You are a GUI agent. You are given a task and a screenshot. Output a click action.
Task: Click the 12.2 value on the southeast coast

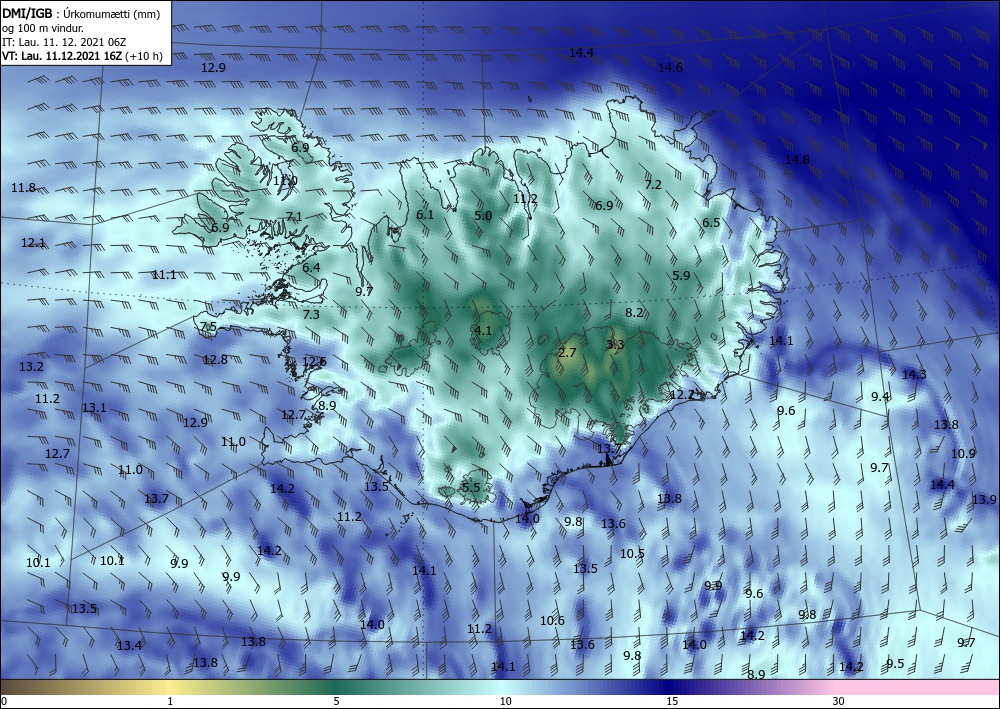681,395
